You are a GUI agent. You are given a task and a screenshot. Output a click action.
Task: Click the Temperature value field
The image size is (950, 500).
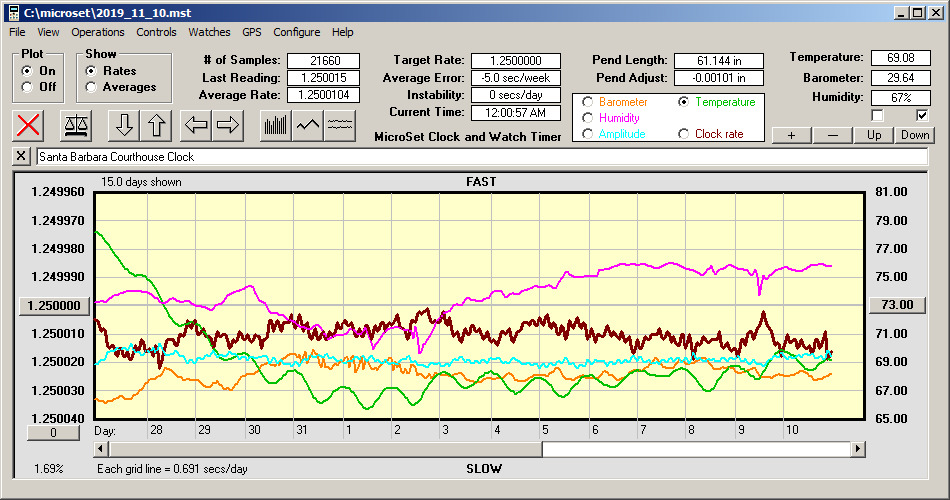900,58
